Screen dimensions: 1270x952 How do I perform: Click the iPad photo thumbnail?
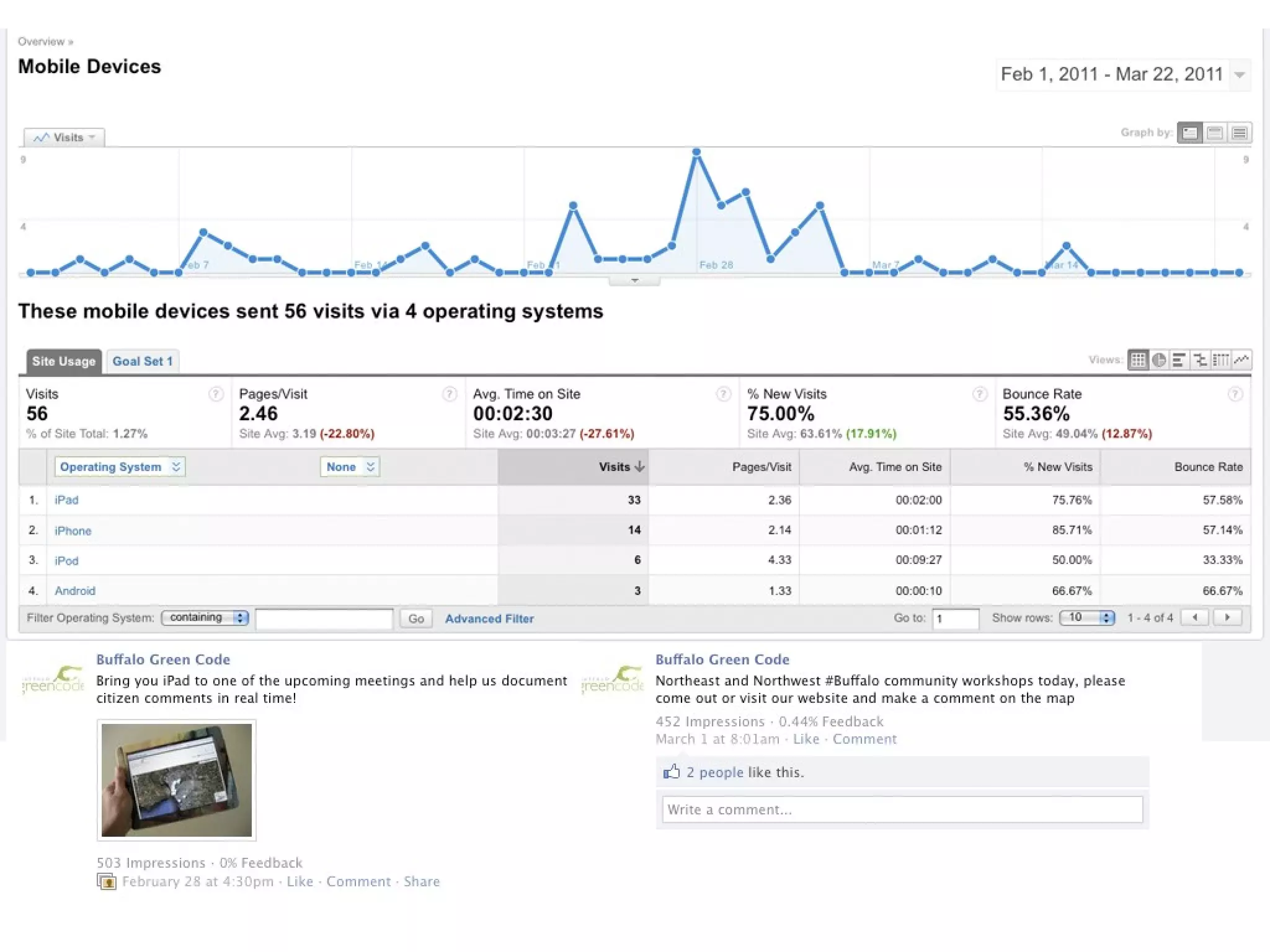177,780
